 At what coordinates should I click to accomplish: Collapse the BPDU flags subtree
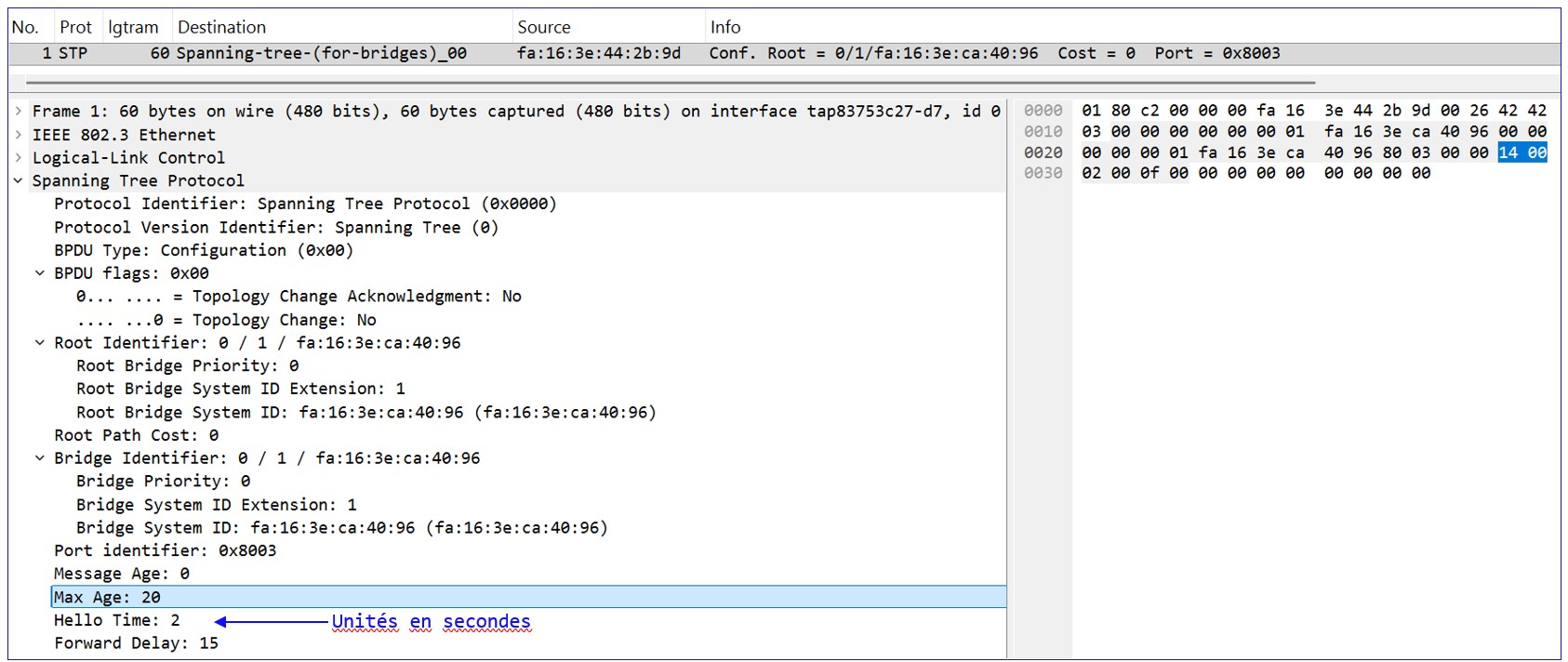[40, 273]
